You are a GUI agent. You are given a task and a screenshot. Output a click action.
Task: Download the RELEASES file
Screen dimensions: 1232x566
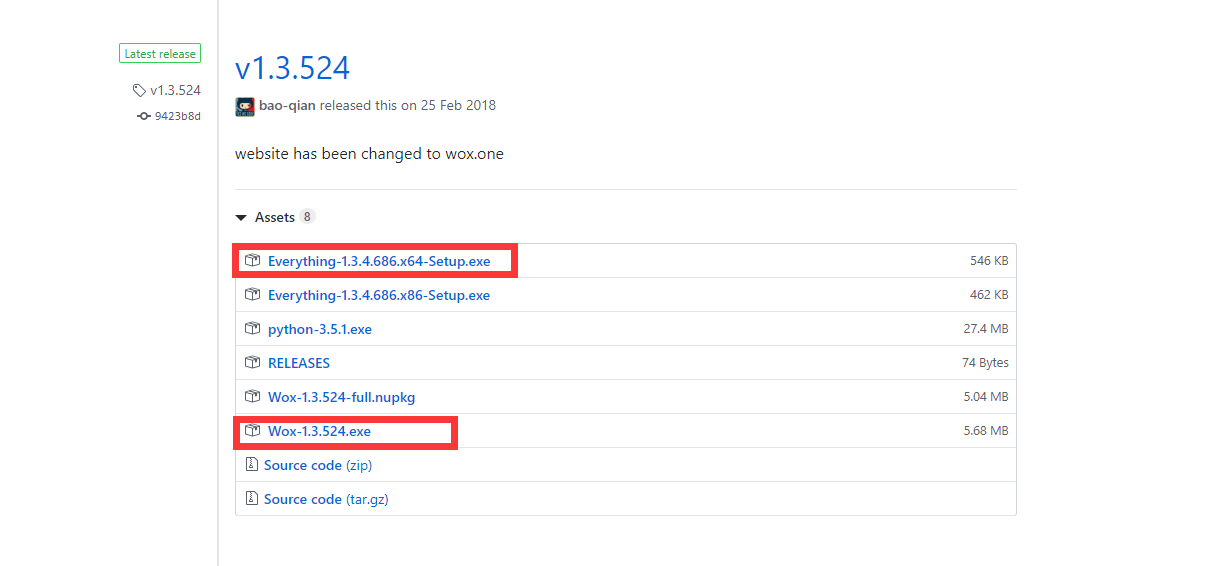(299, 363)
